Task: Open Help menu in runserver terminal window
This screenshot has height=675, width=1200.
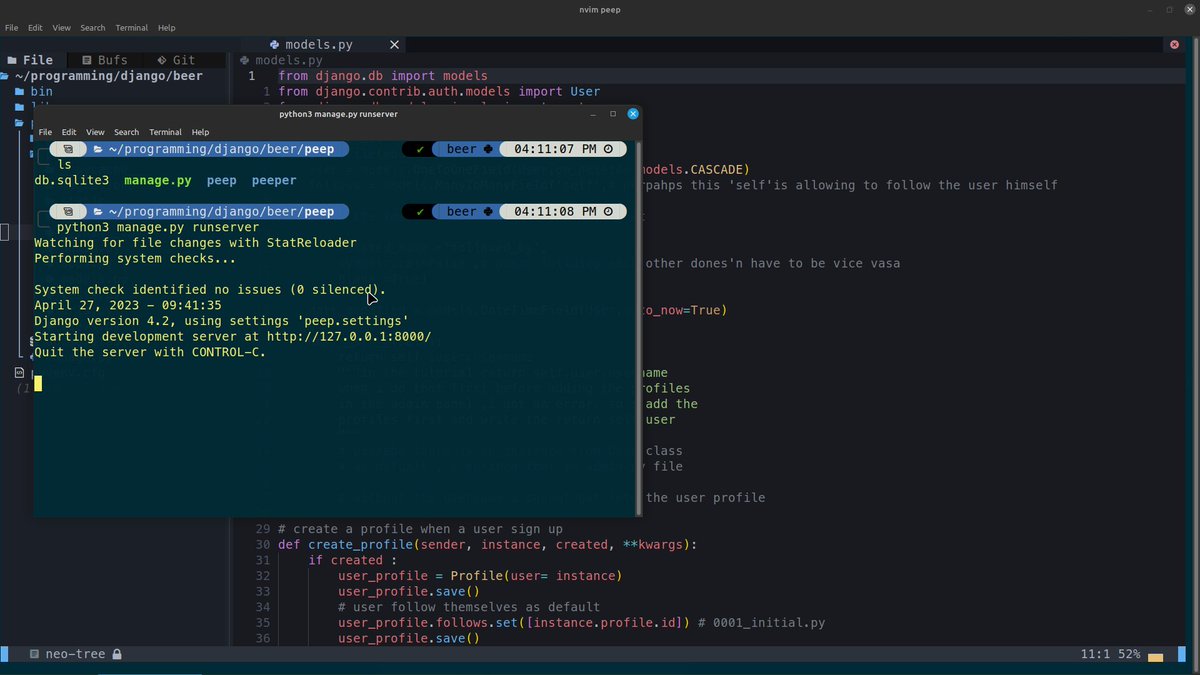Action: [x=200, y=132]
